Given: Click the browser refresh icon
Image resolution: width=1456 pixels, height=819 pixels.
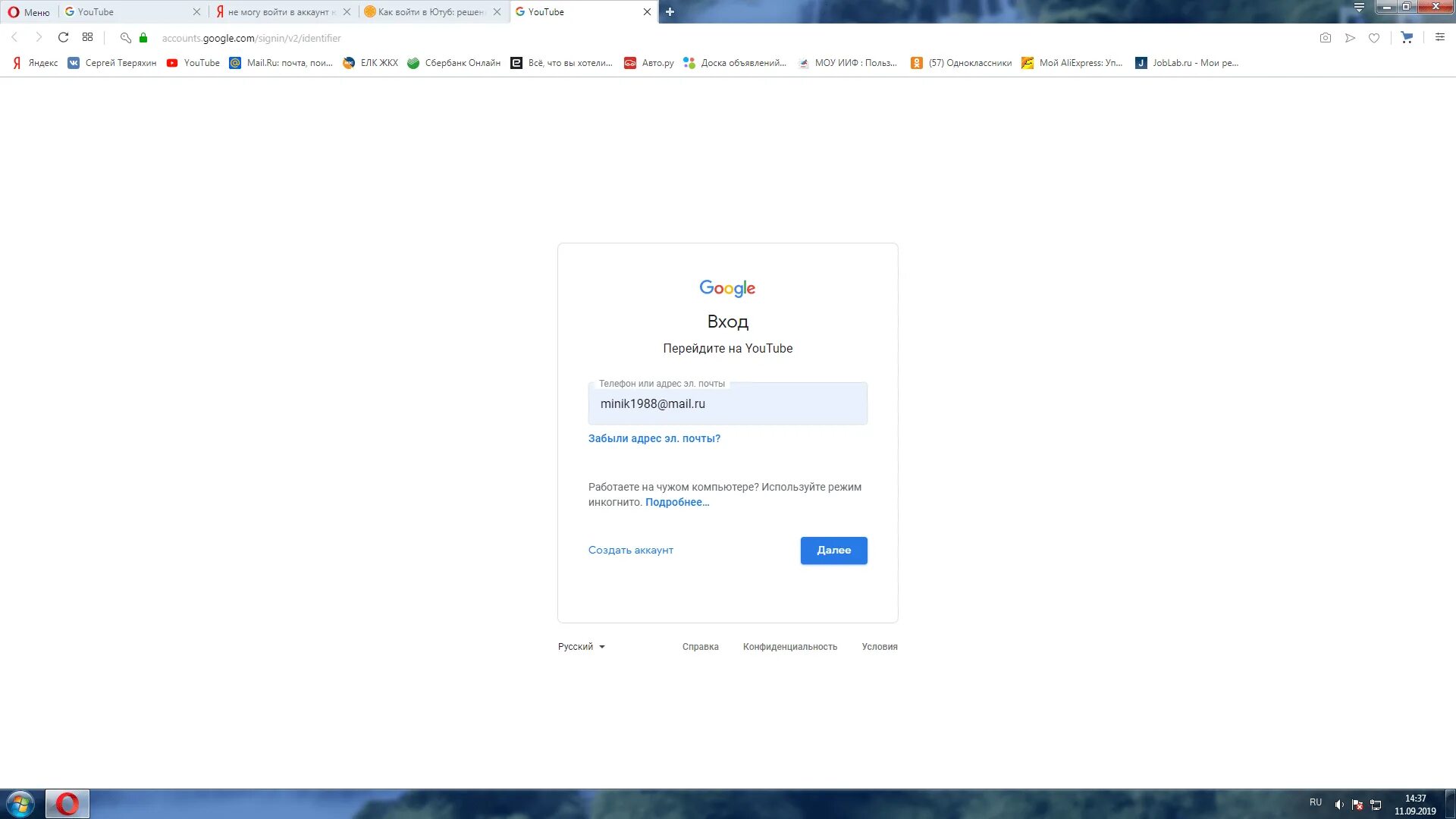Looking at the screenshot, I should click(62, 38).
